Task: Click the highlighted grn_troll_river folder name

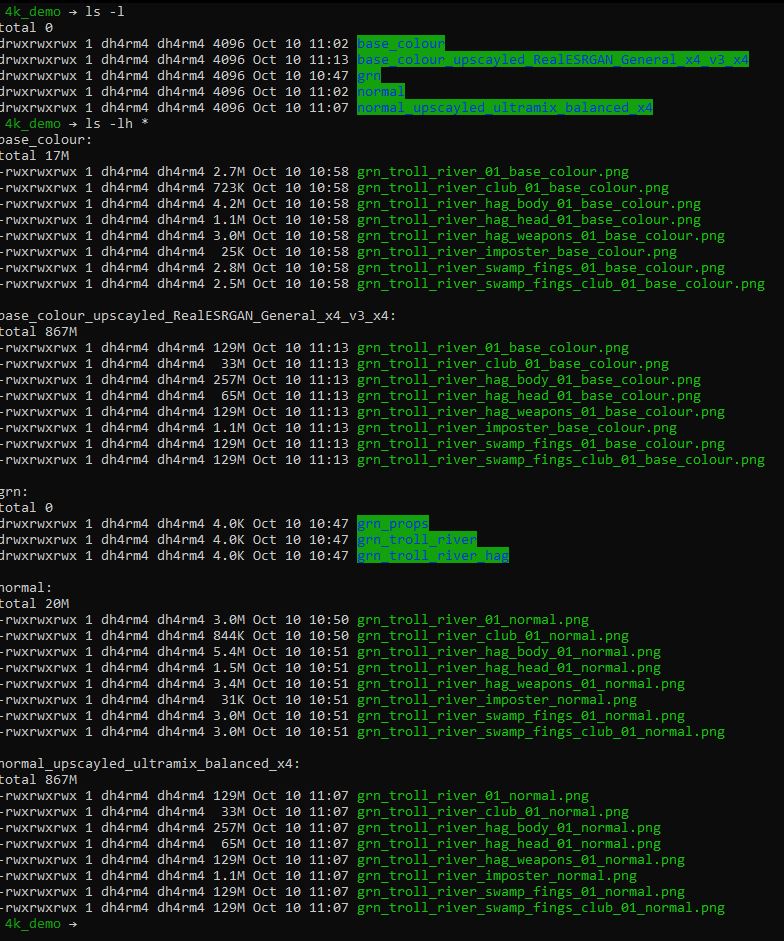Action: 417,540
